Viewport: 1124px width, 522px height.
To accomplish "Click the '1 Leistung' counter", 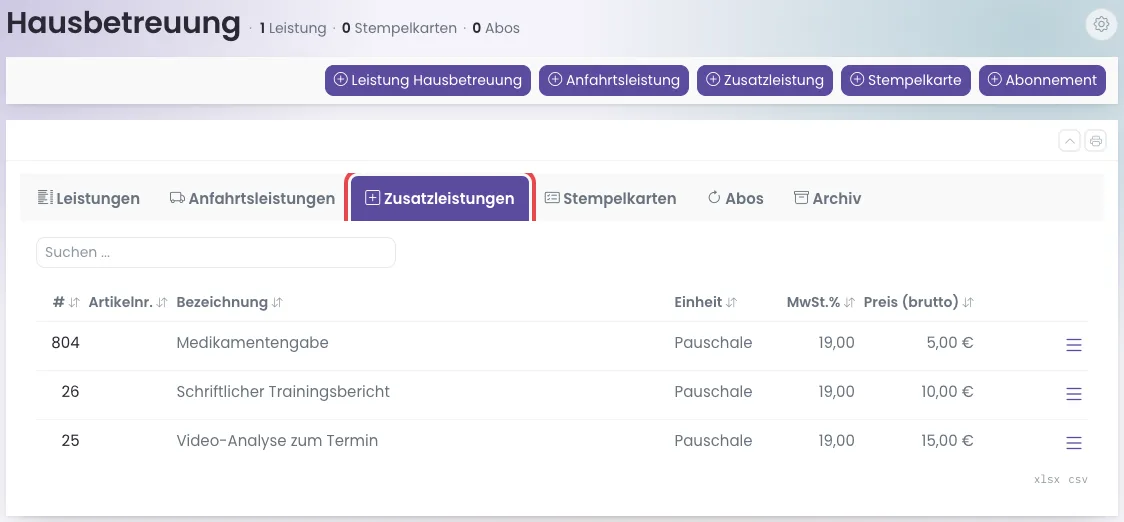I will [292, 29].
